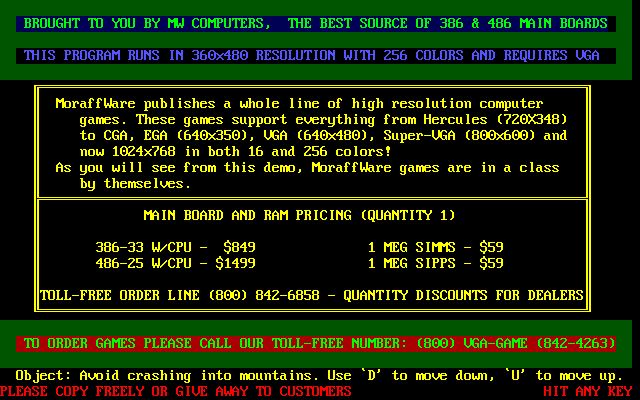Click the line listing CGA, EGA and Super-VGA
Image resolution: width=640 pixels, height=400 pixels.
pos(323,136)
